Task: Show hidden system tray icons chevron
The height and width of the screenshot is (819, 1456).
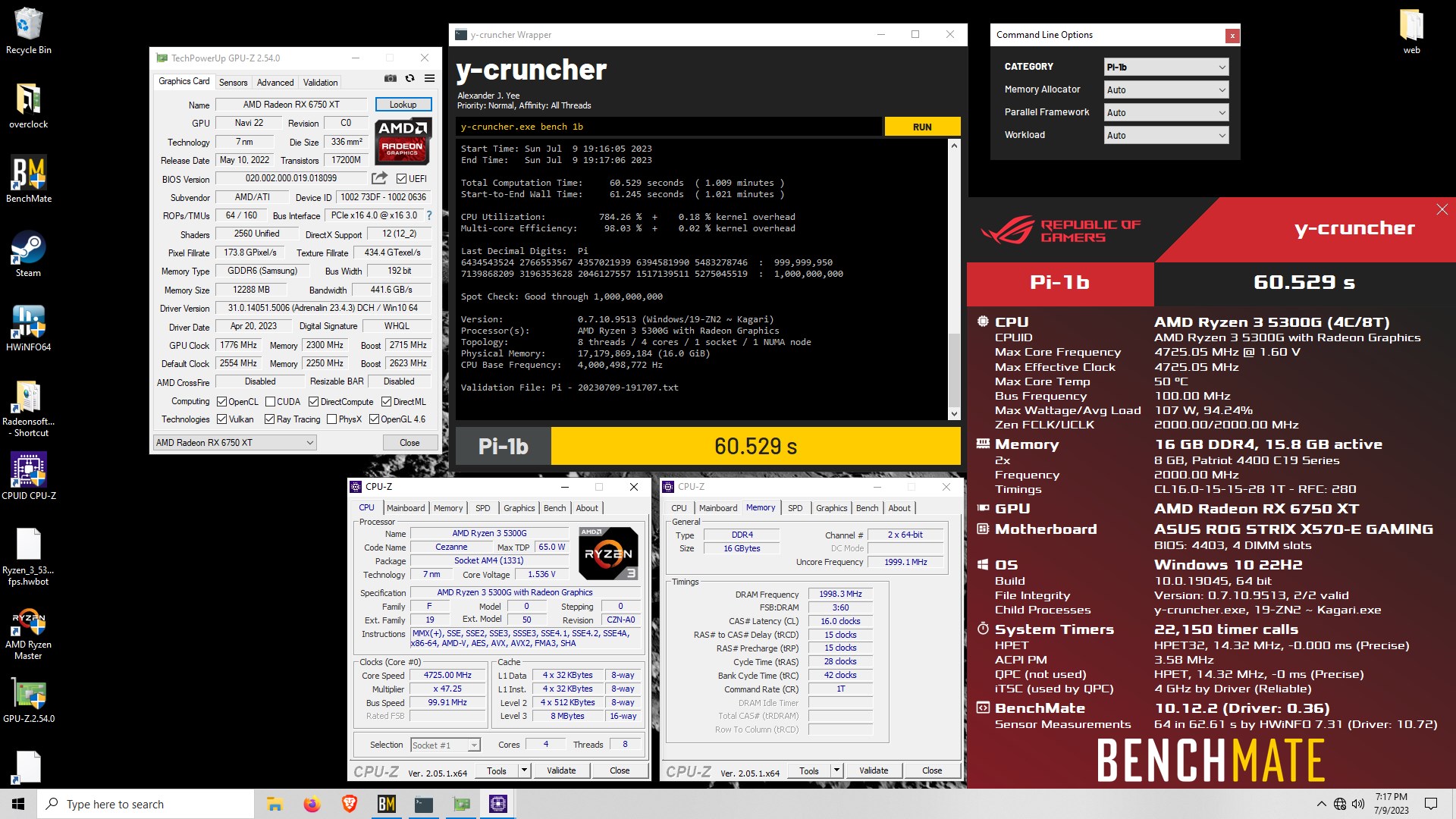Action: click(x=1321, y=804)
